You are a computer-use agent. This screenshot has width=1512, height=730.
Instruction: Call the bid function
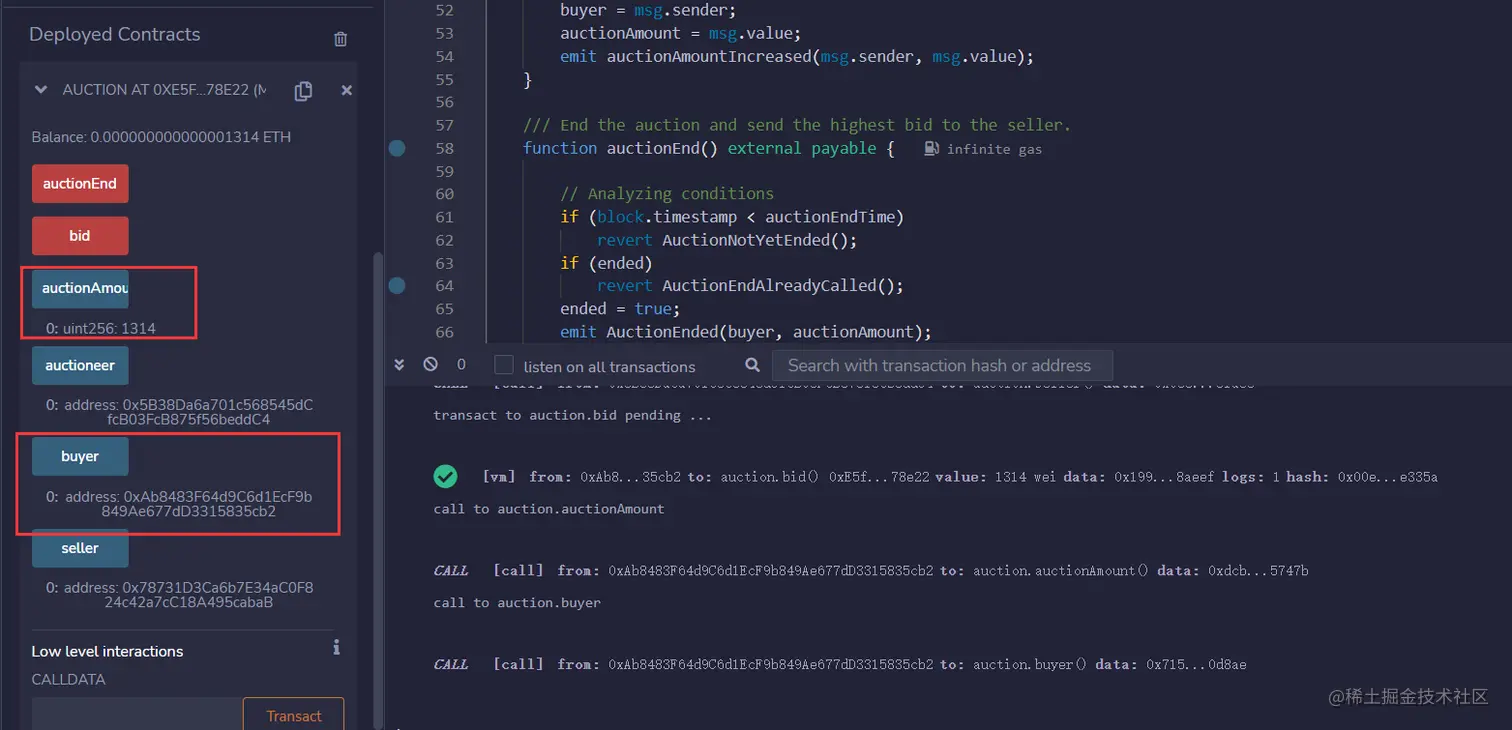(x=79, y=235)
